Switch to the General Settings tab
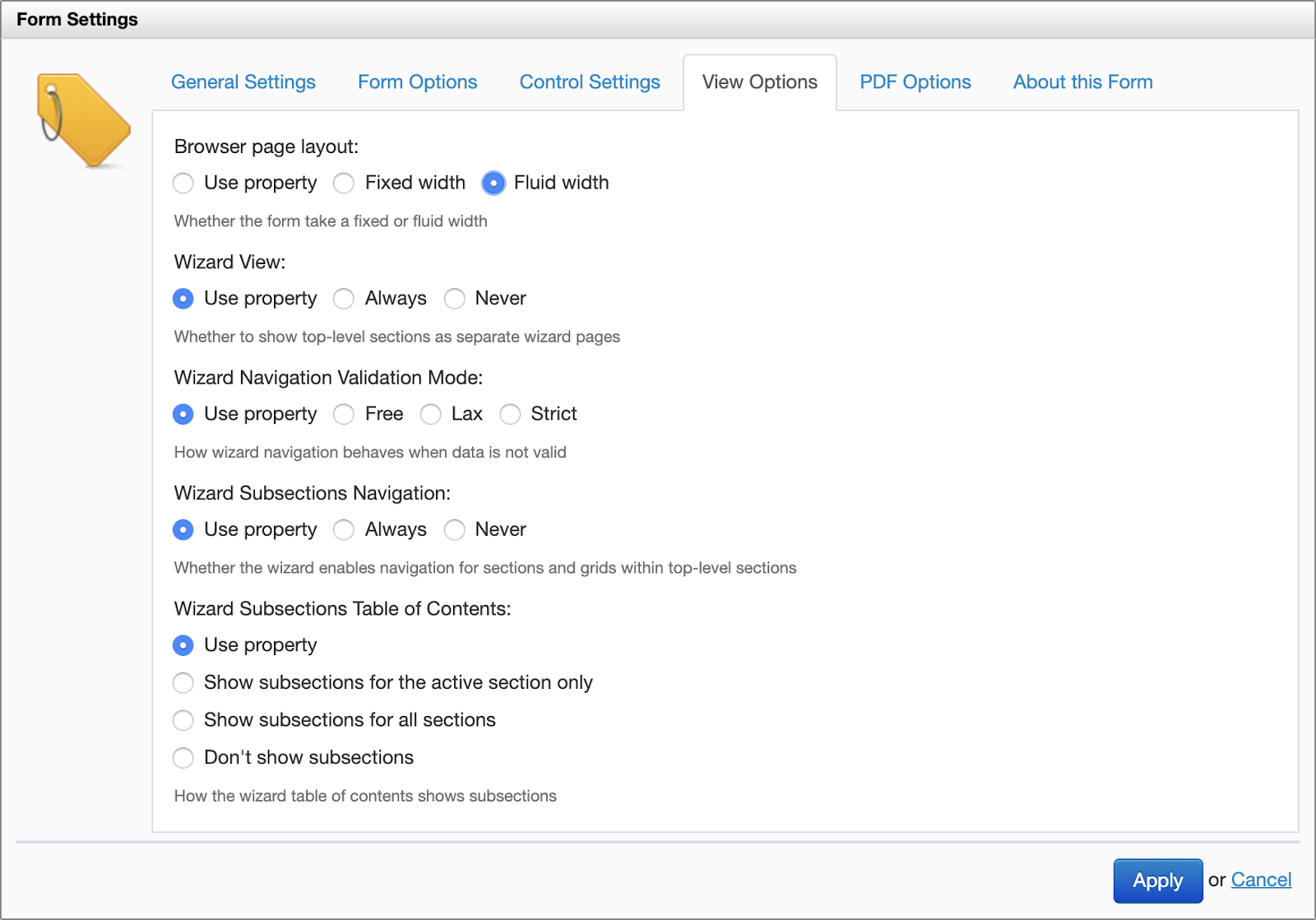 (243, 82)
